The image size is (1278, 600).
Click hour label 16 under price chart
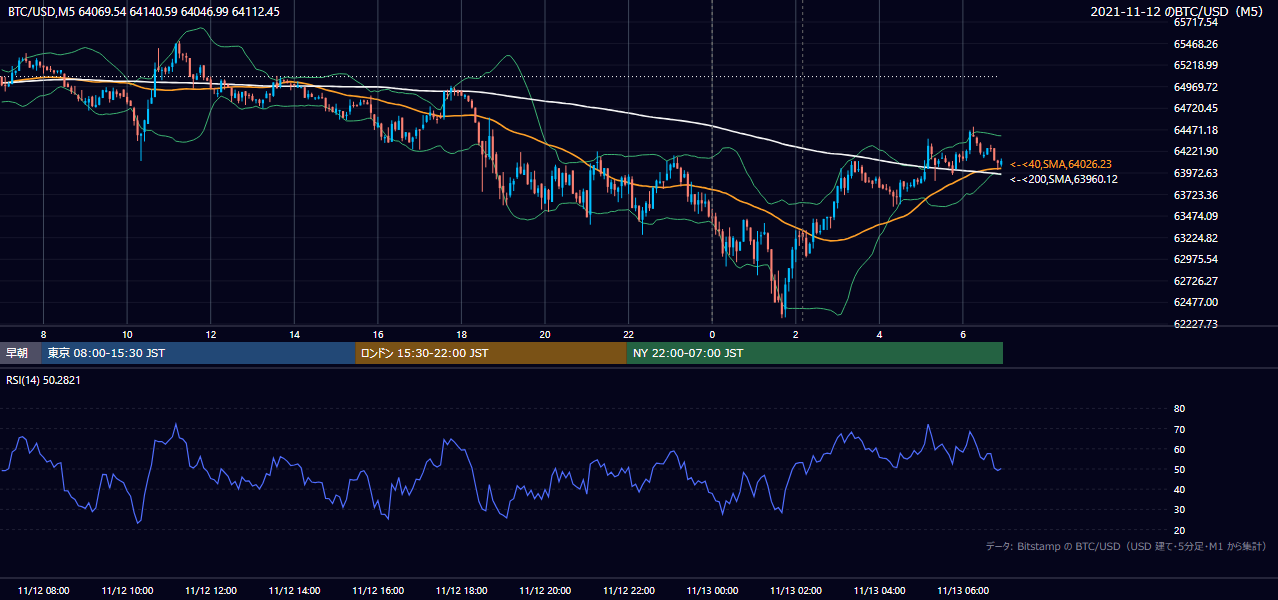click(377, 333)
